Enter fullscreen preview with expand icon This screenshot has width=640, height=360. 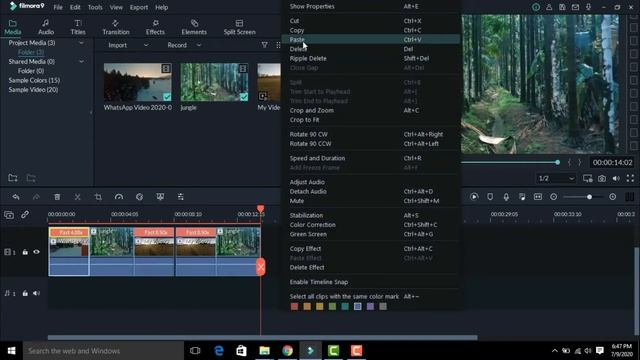(630, 178)
